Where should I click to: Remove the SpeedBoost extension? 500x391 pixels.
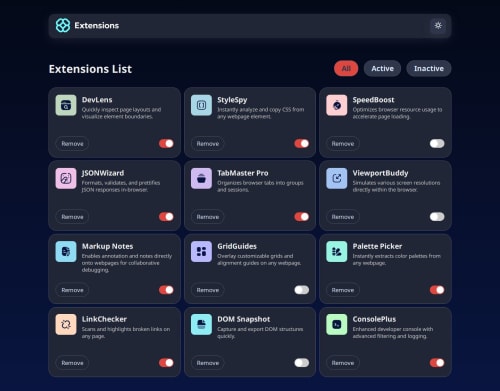(x=343, y=144)
